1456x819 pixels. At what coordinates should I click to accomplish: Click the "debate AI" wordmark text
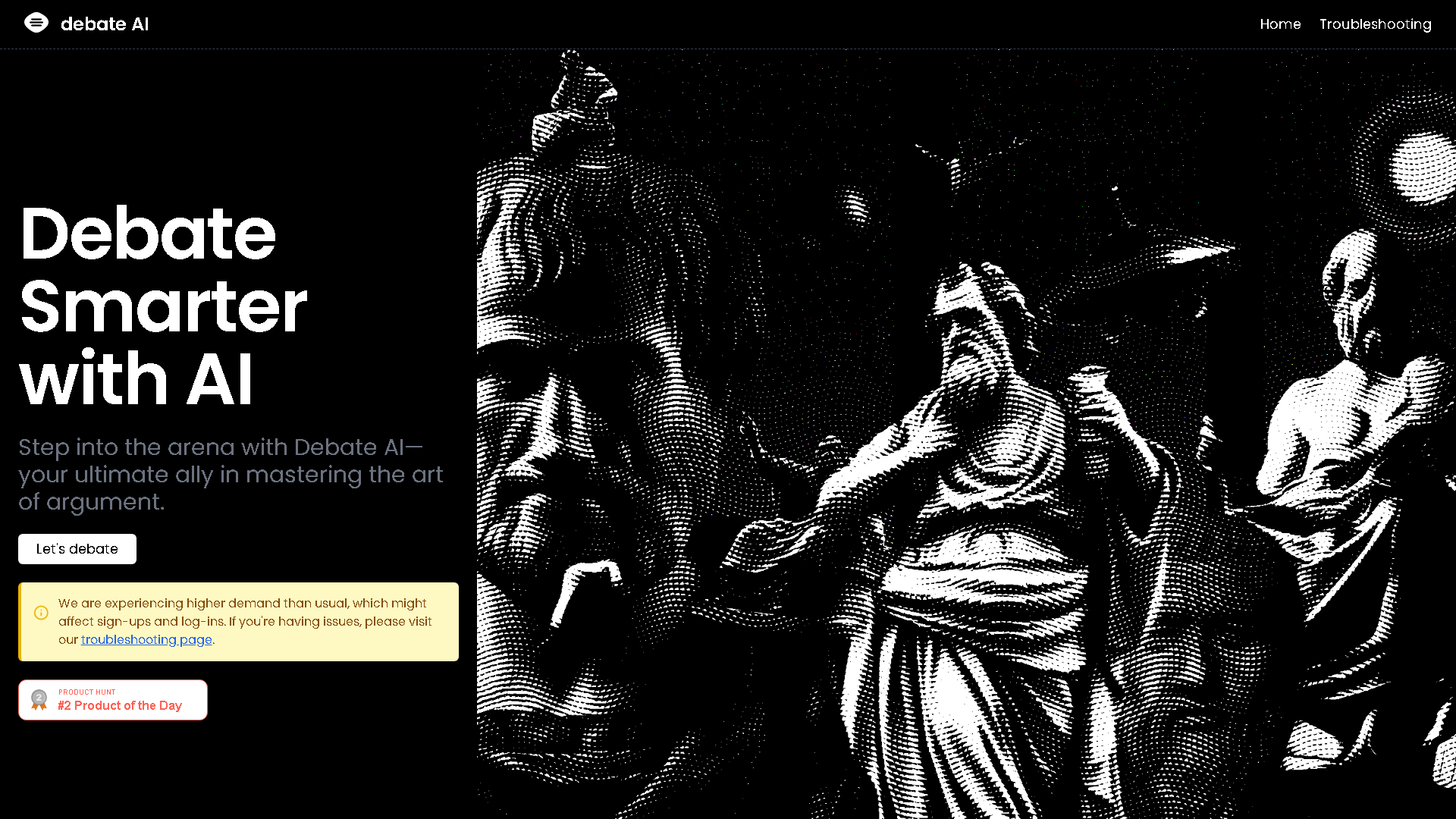click(105, 24)
